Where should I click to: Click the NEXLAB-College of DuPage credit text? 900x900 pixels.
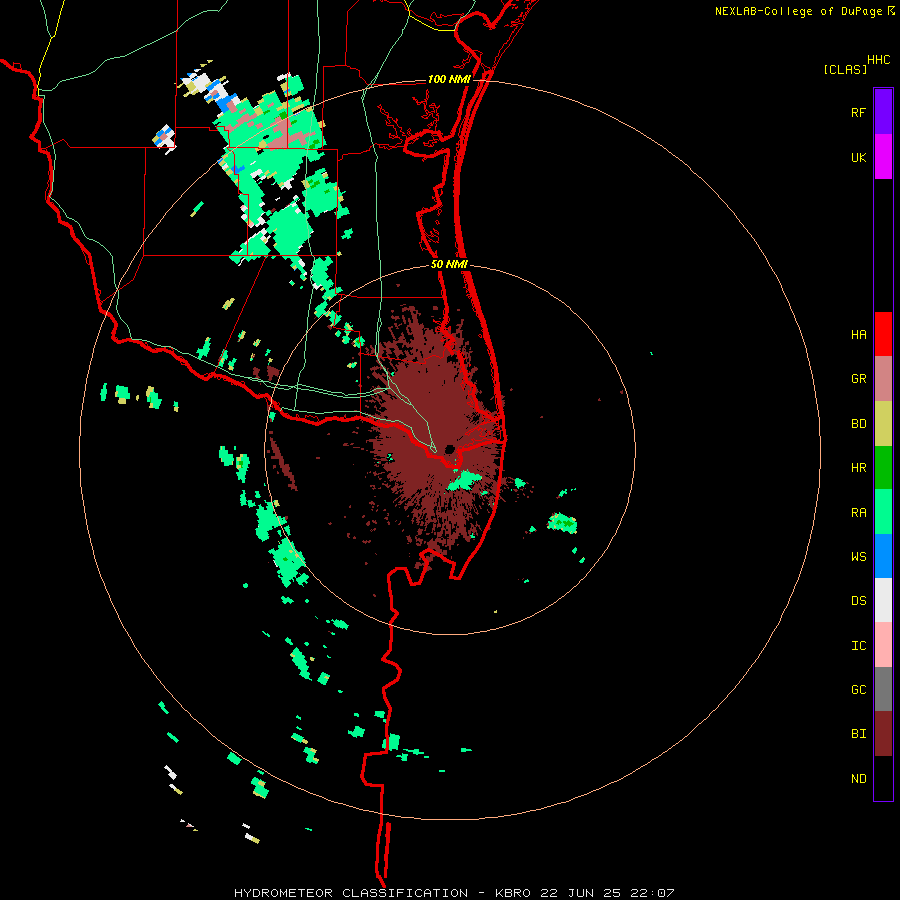pos(798,11)
